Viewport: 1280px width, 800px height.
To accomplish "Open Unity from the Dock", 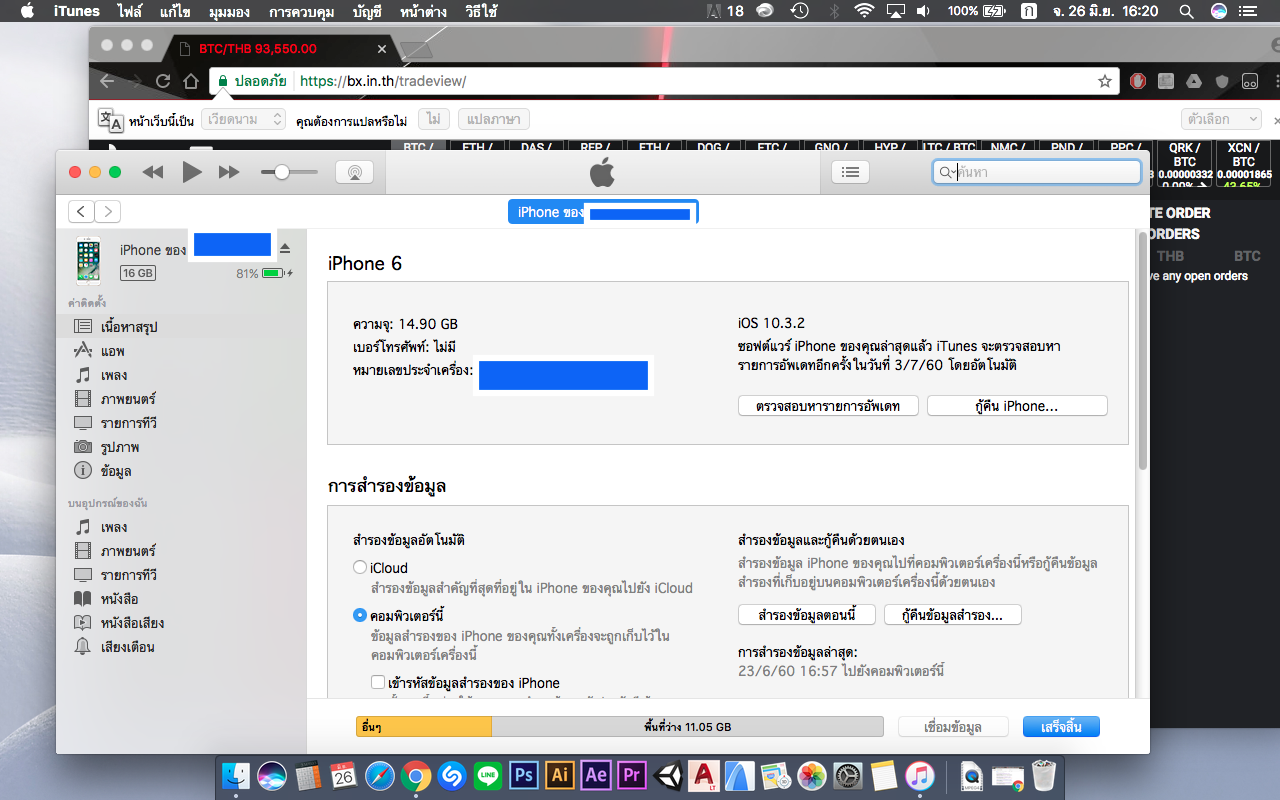I will [668, 775].
